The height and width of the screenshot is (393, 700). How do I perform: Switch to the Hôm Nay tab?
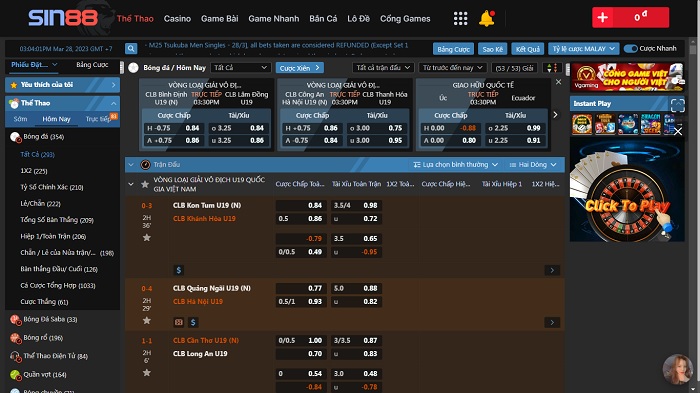pos(56,119)
